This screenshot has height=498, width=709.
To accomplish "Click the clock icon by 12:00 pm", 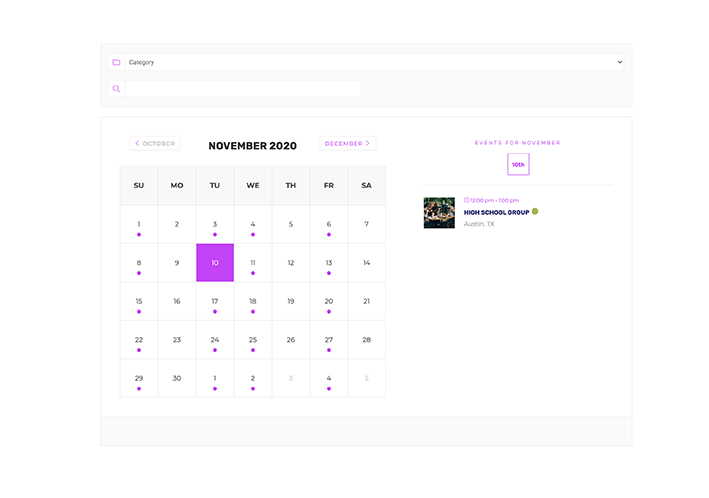I will click(x=466, y=200).
